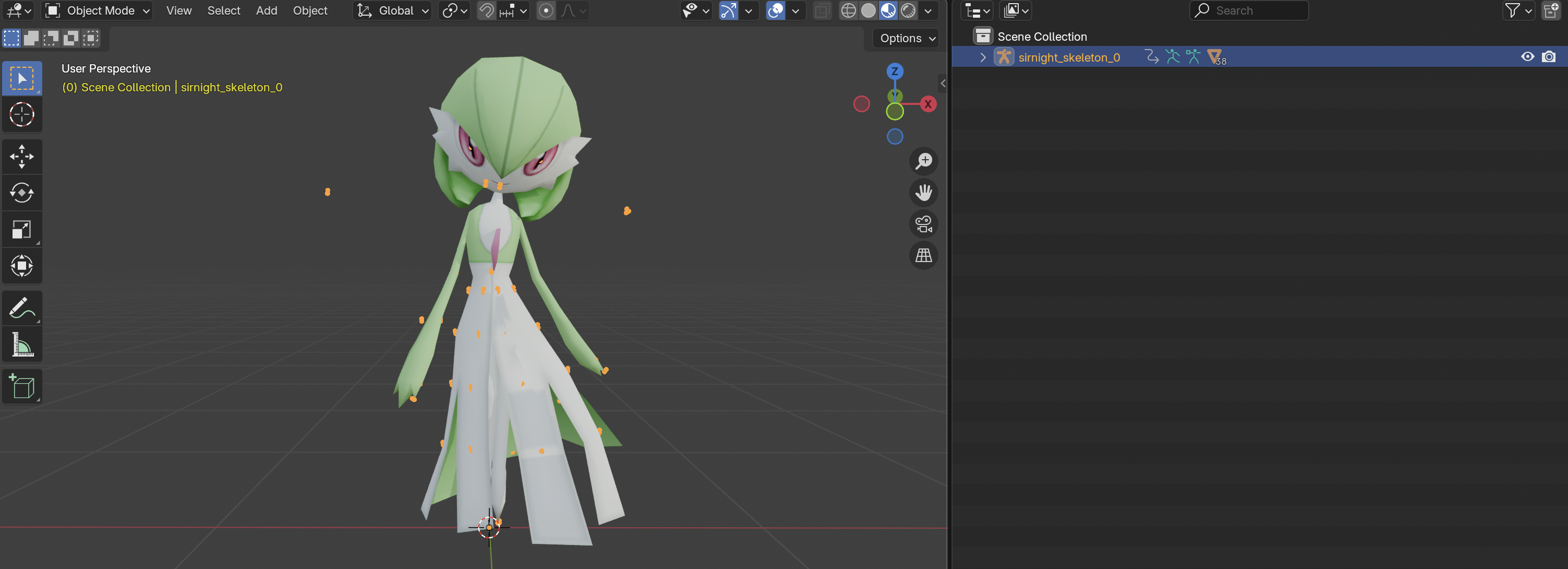Screen dimensions: 1568x569
Task: Select the Select Box tool
Action: coord(22,78)
